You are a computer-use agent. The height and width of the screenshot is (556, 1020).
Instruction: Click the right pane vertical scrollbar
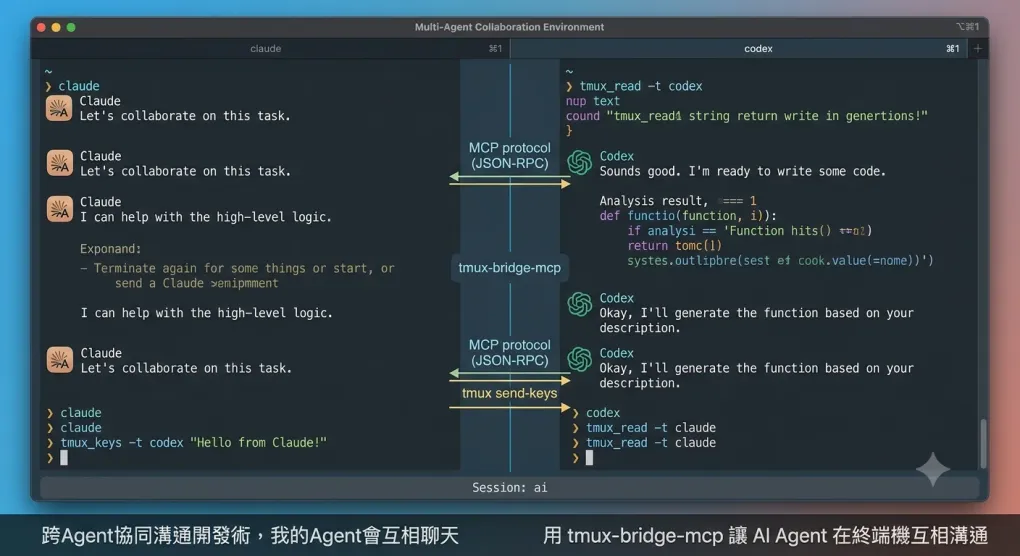(x=983, y=443)
